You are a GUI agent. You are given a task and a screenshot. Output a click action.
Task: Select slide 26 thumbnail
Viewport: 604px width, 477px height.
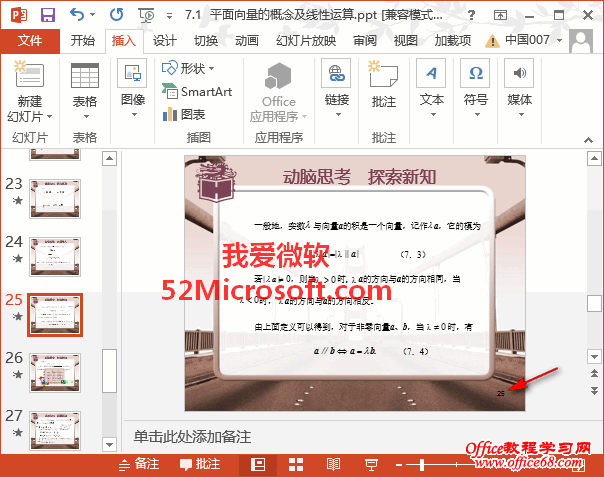(55, 373)
